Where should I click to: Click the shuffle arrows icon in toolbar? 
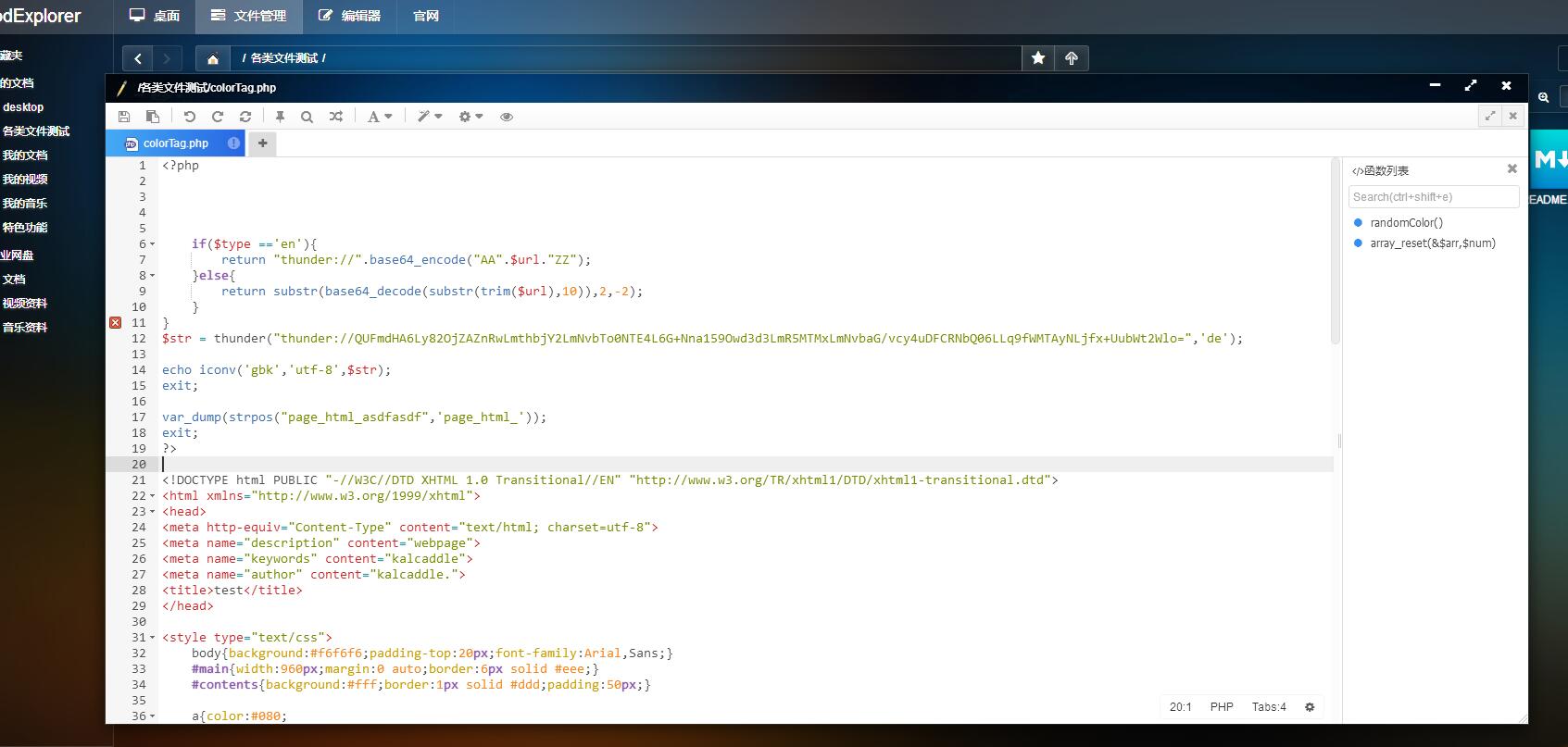[336, 117]
